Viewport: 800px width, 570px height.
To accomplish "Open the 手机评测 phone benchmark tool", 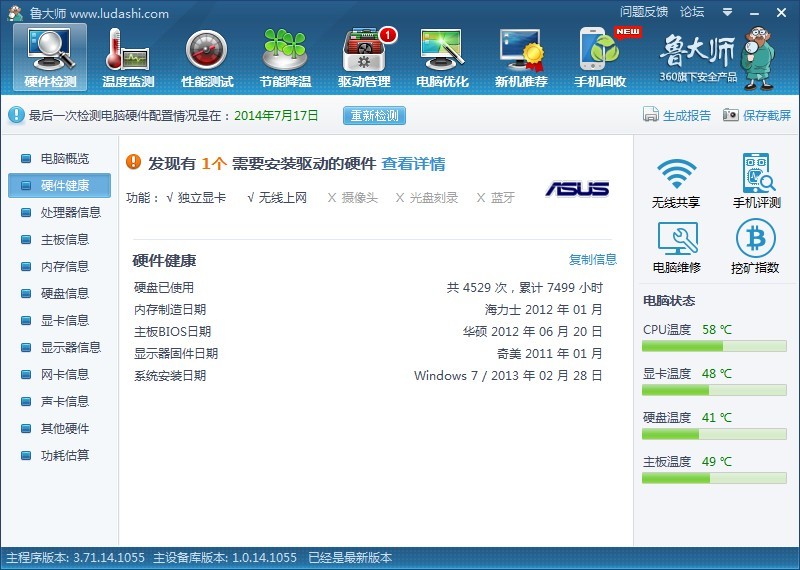I will tap(757, 181).
